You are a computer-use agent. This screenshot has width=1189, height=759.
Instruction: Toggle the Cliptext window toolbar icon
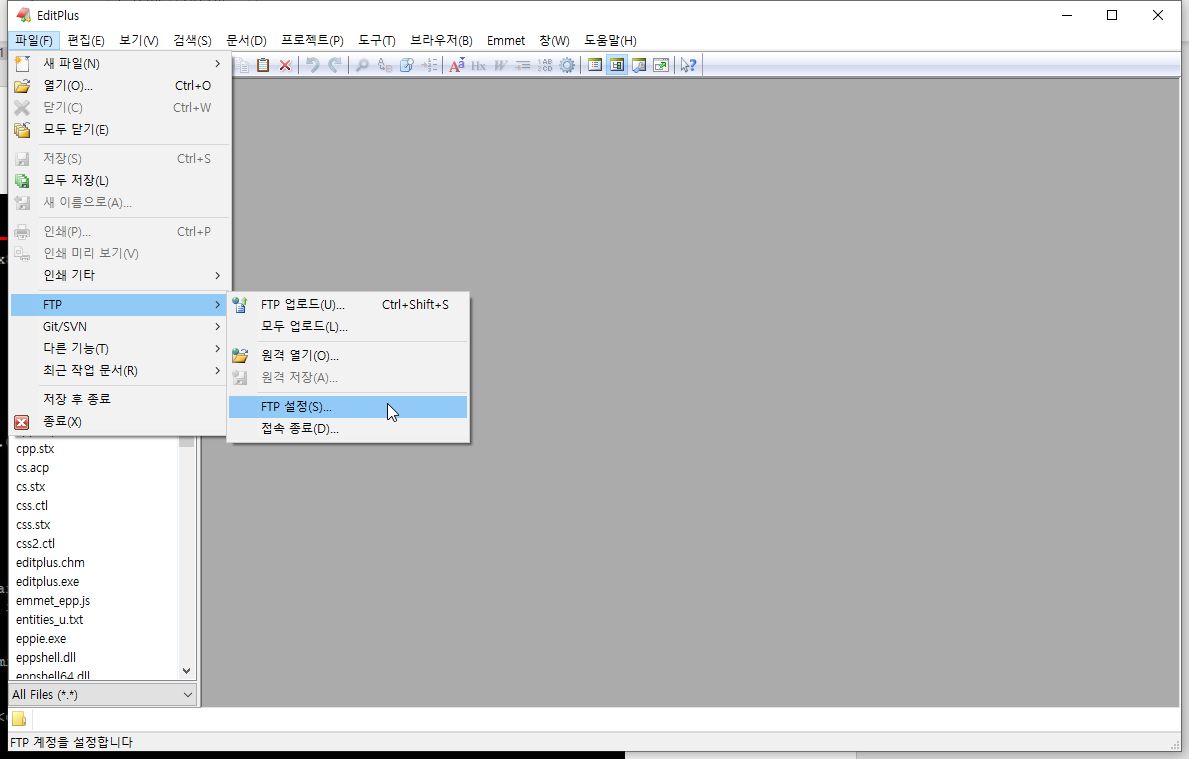[595, 65]
